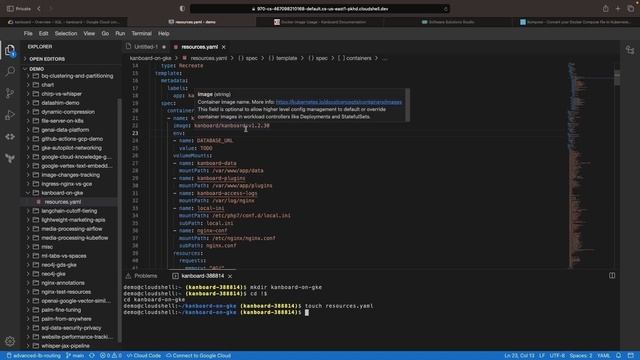Viewport: 640px width, 360px height.
Task: Click the privacy shield icon near address bar
Action: point(182,9)
